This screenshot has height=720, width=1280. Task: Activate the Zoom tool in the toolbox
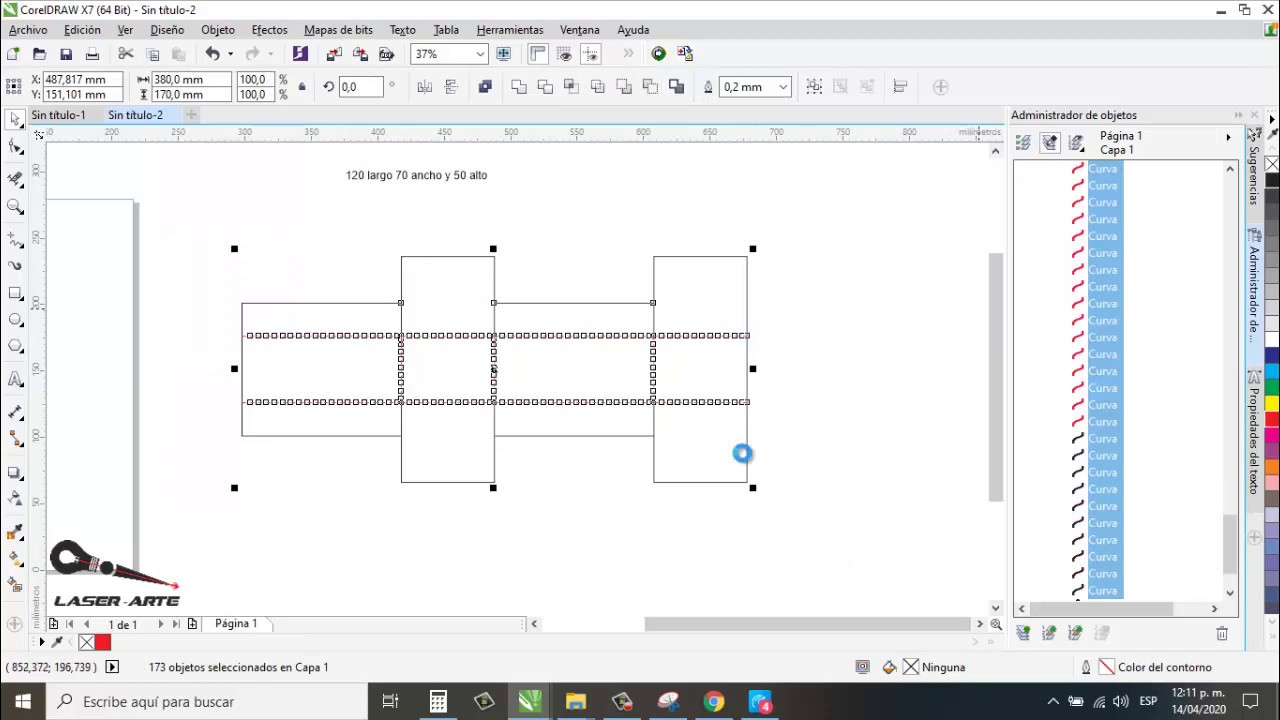click(15, 207)
